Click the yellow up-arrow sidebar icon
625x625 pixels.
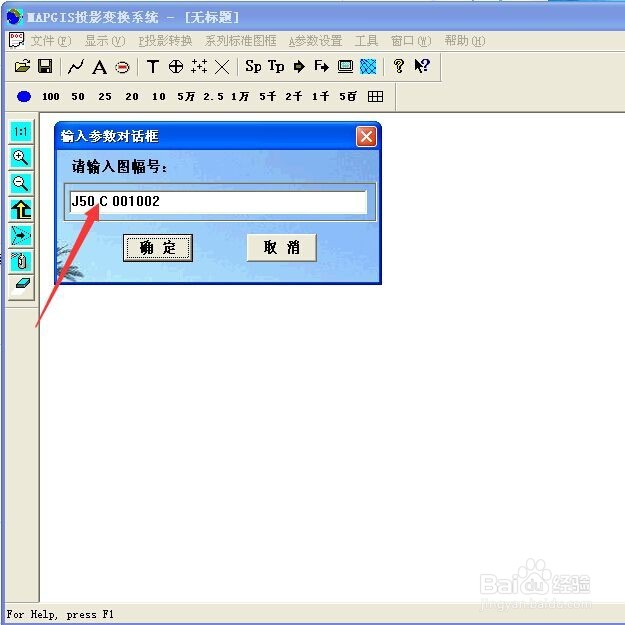(21, 210)
